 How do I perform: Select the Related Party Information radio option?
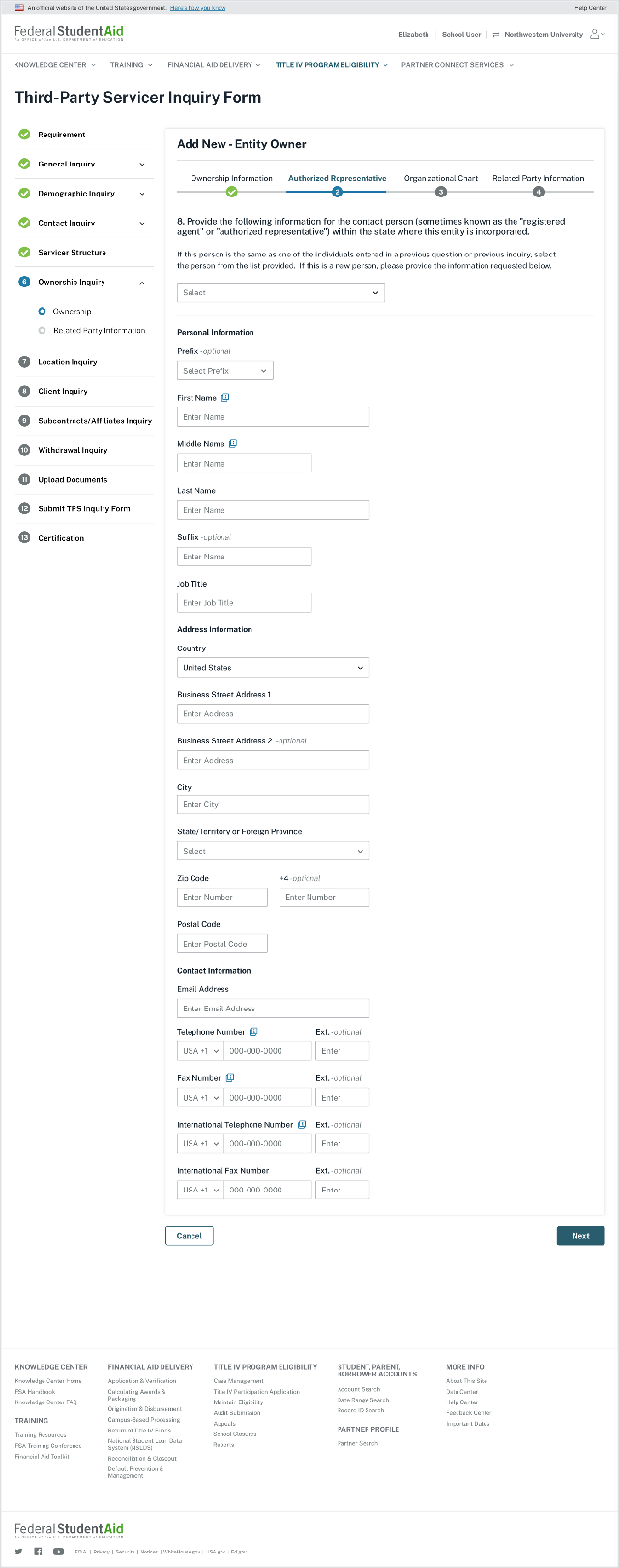pos(42,331)
